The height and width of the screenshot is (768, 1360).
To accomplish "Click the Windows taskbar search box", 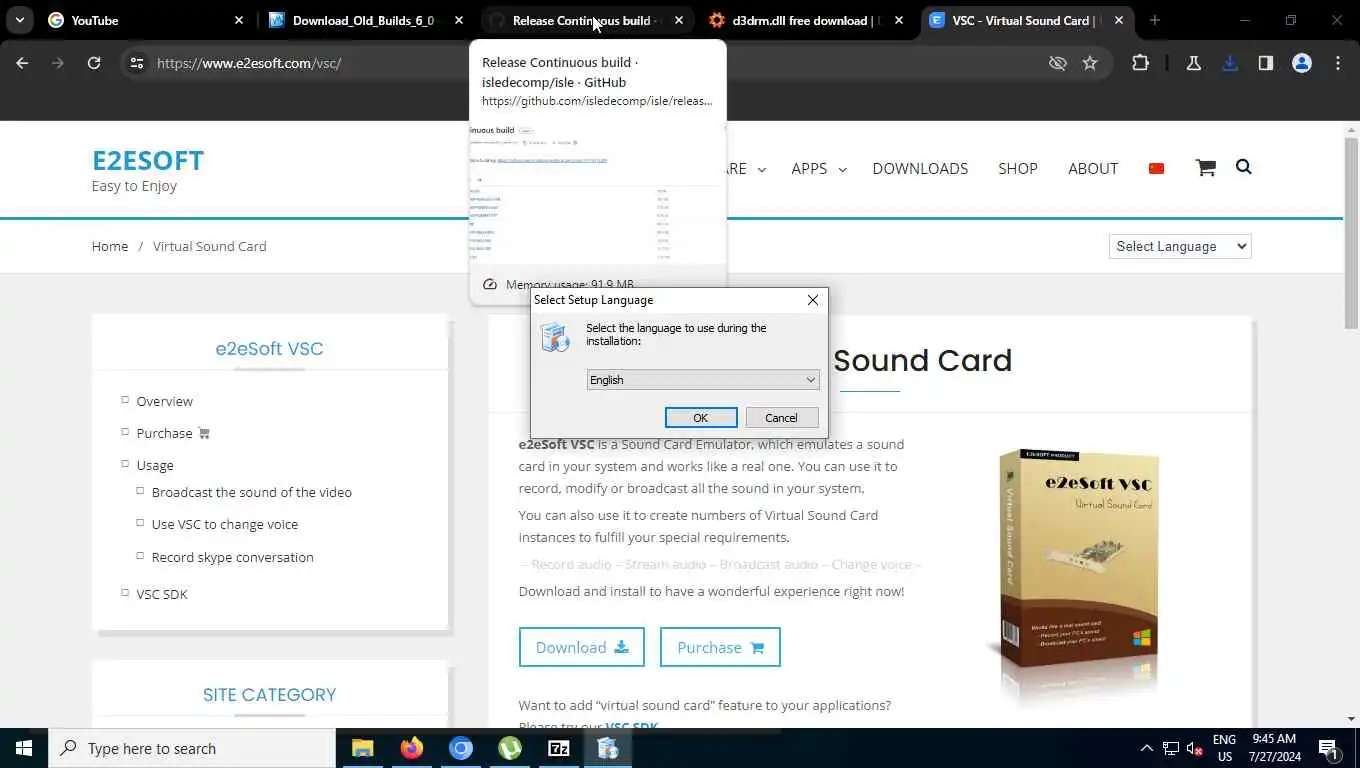I will point(192,748).
